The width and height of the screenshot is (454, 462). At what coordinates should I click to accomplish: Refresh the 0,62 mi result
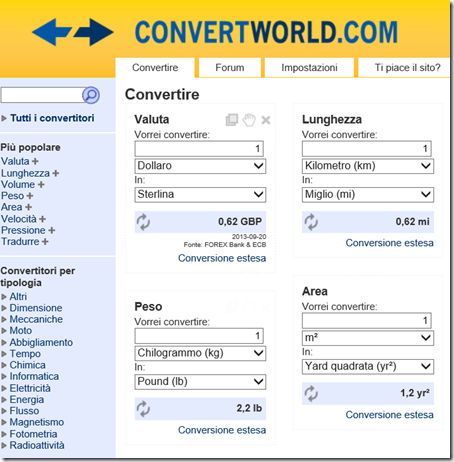pos(311,222)
